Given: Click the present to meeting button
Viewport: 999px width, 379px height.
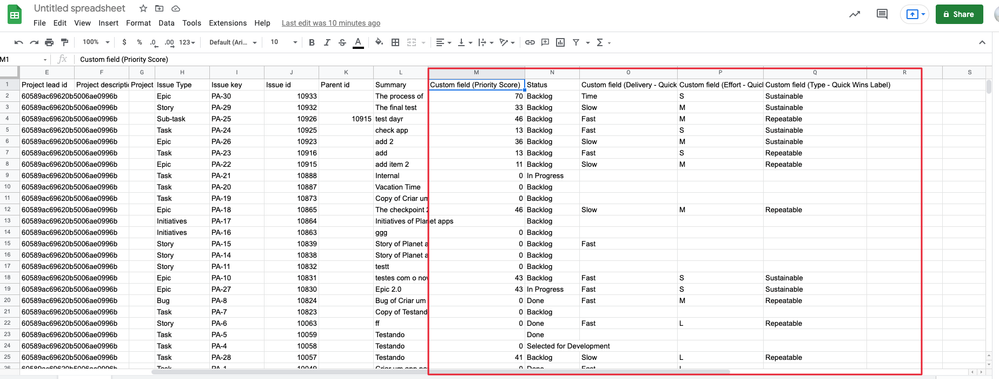Looking at the screenshot, I should [x=914, y=14].
